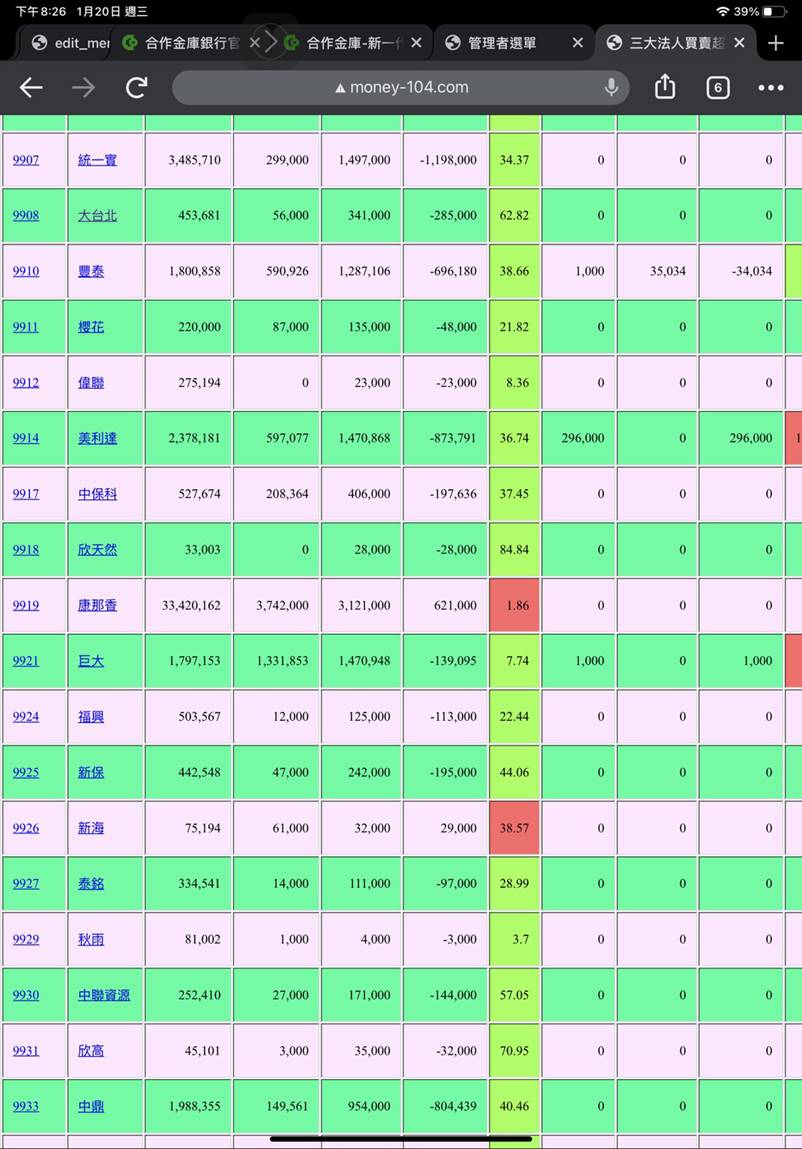Tap the browser back arrow
The width and height of the screenshot is (802, 1149).
pyautogui.click(x=31, y=88)
